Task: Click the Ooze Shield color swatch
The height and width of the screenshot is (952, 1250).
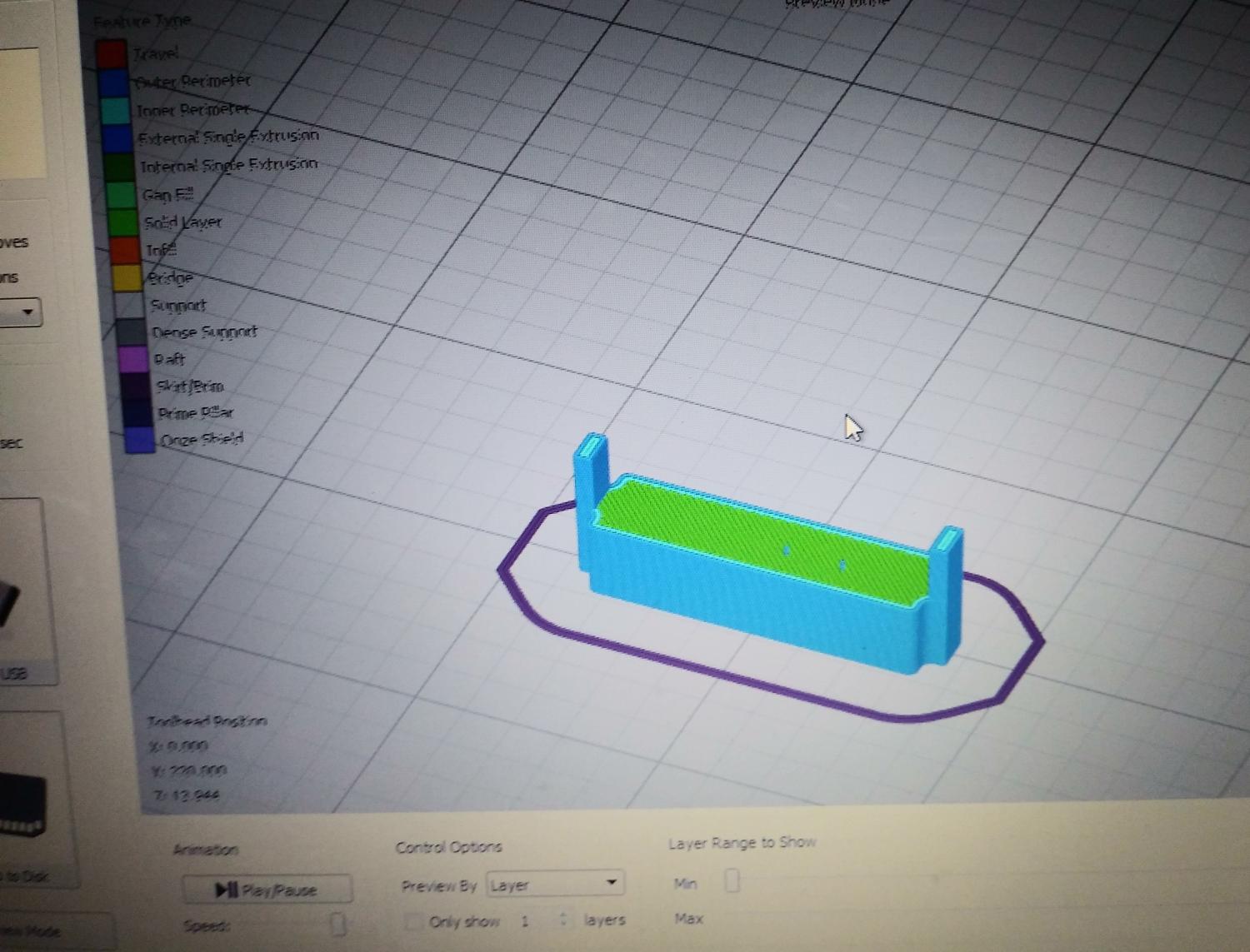Action: tap(140, 440)
